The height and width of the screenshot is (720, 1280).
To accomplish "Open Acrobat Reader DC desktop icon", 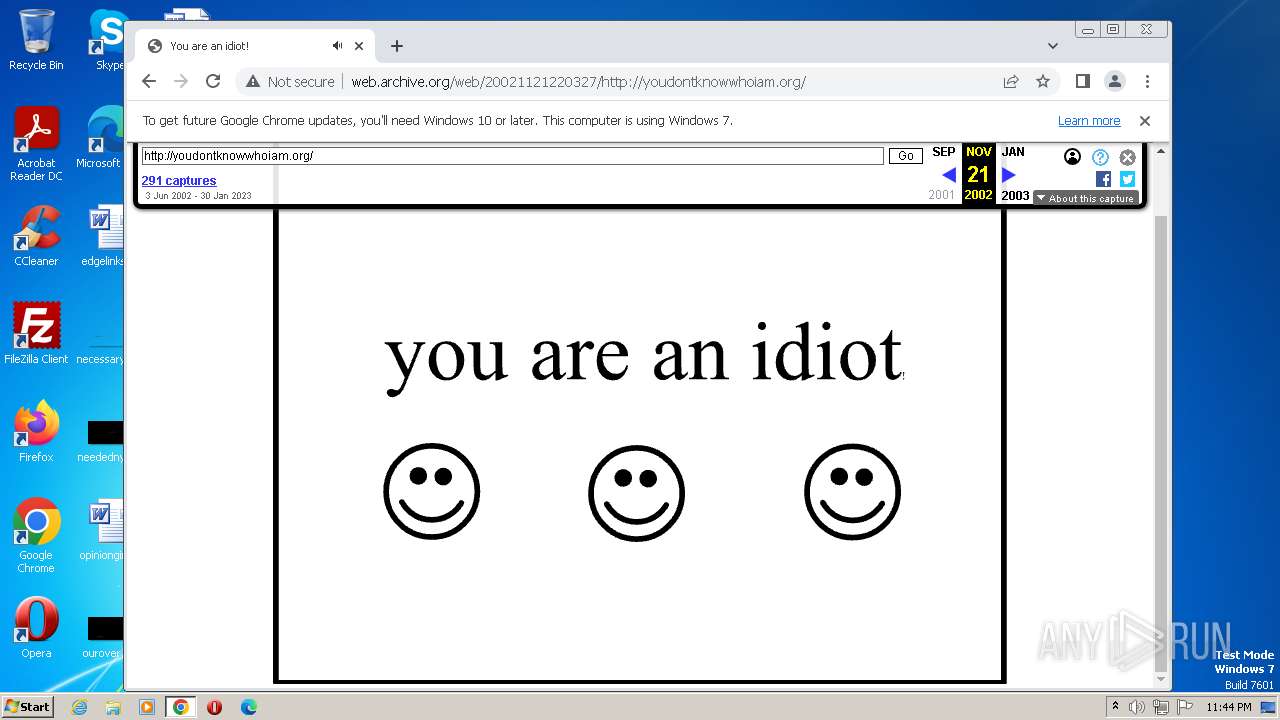I will coord(36,144).
